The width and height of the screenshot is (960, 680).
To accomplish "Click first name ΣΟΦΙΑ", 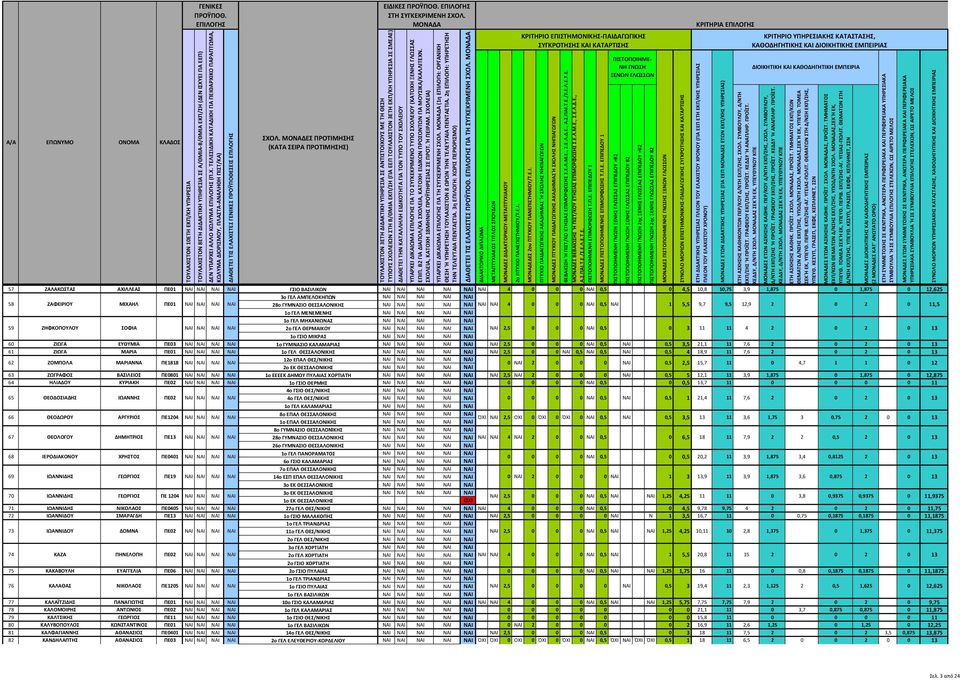I will point(129,327).
